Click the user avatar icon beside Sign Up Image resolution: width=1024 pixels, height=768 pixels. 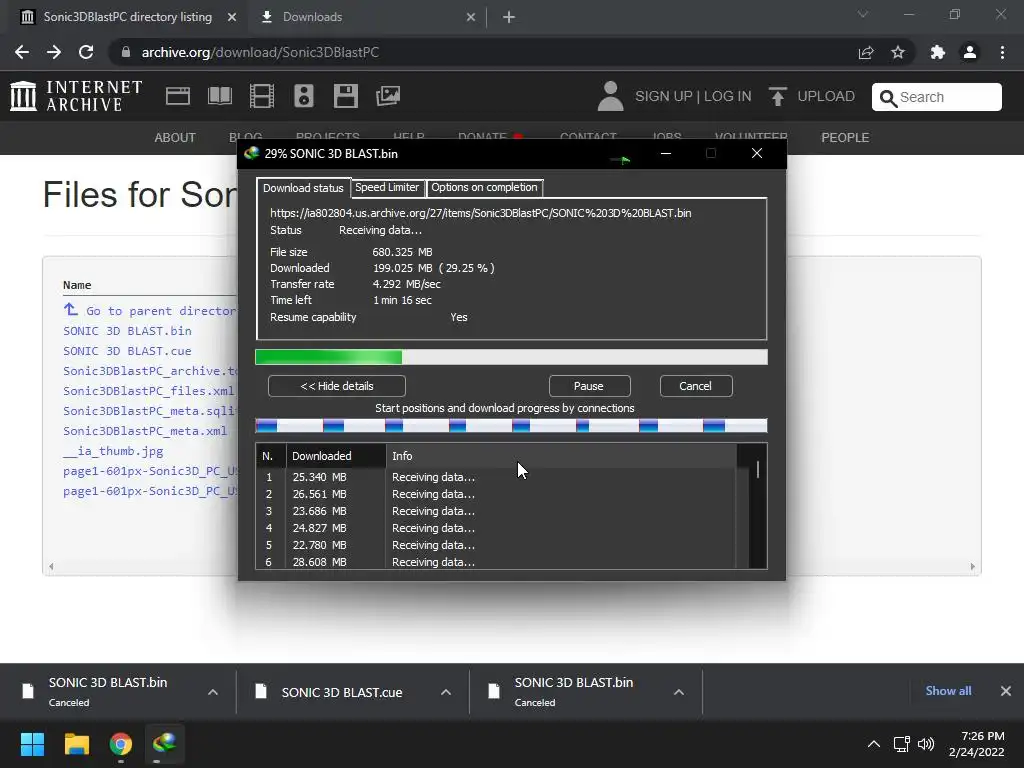[x=611, y=96]
